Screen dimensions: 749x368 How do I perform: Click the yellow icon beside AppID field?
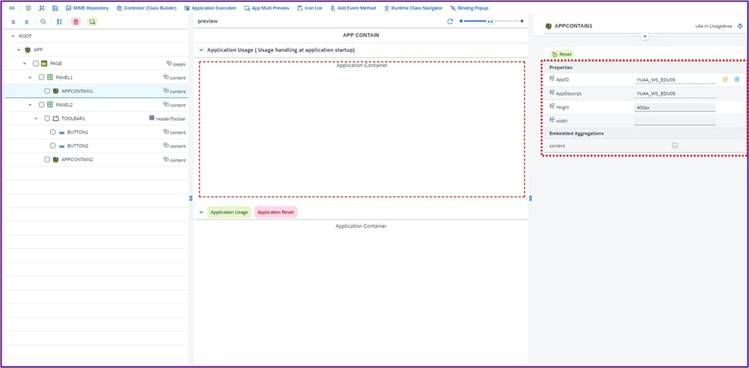[x=725, y=79]
